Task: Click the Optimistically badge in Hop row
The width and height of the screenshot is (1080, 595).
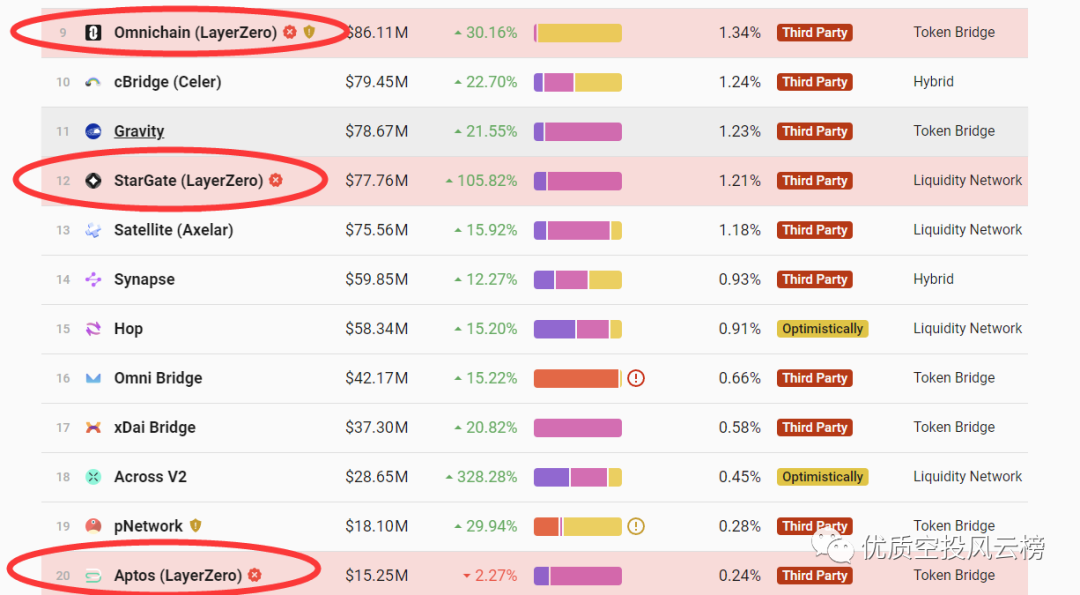Action: 822,328
